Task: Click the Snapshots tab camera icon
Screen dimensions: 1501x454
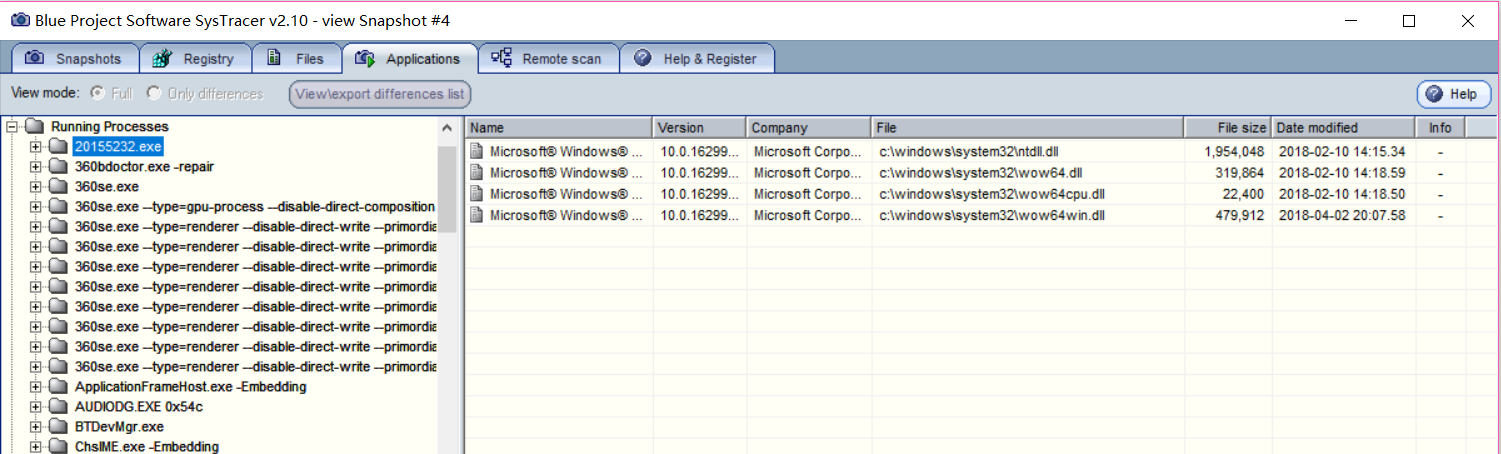Action: pyautogui.click(x=35, y=58)
